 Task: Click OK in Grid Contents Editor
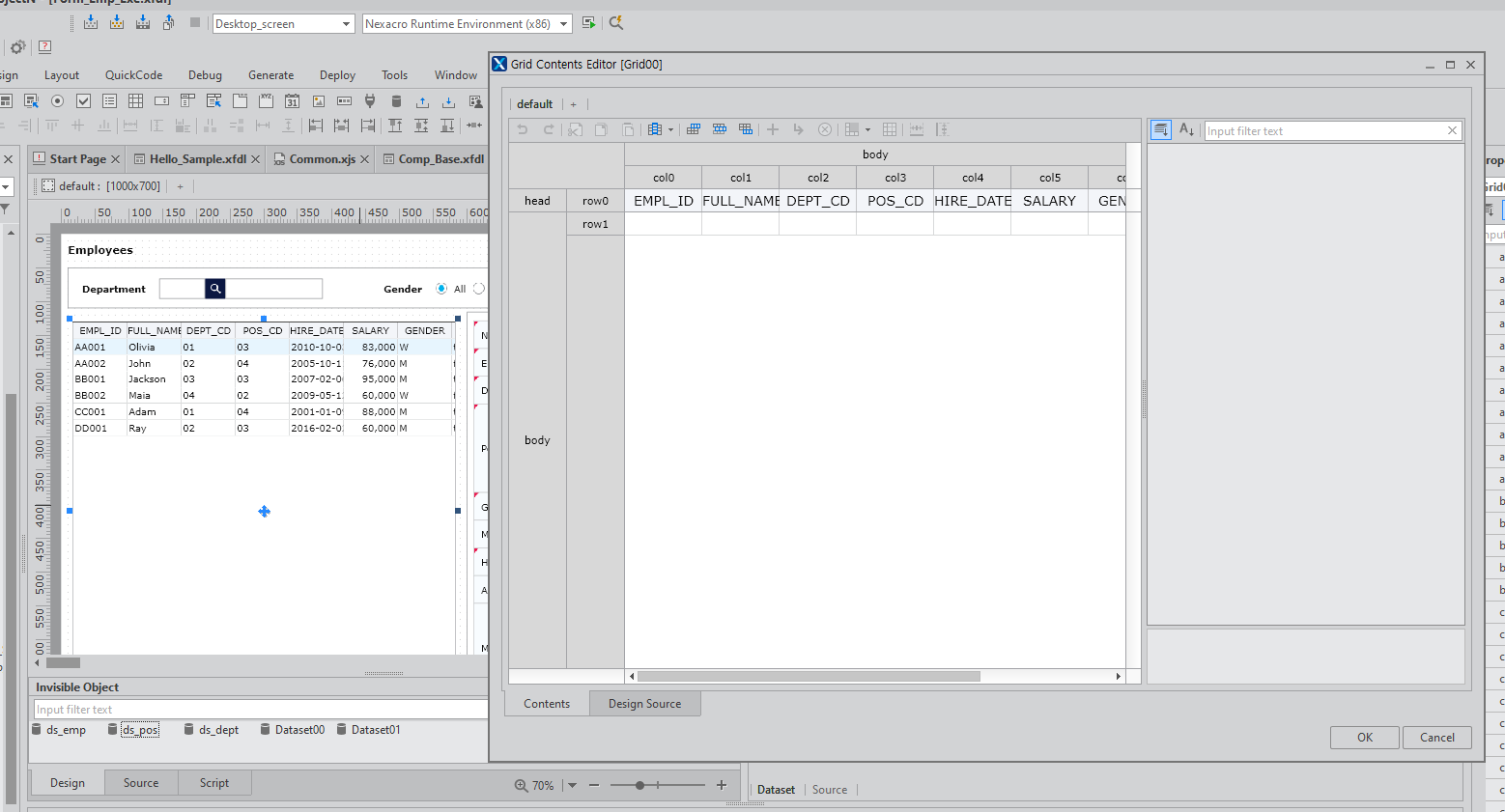click(x=1364, y=737)
